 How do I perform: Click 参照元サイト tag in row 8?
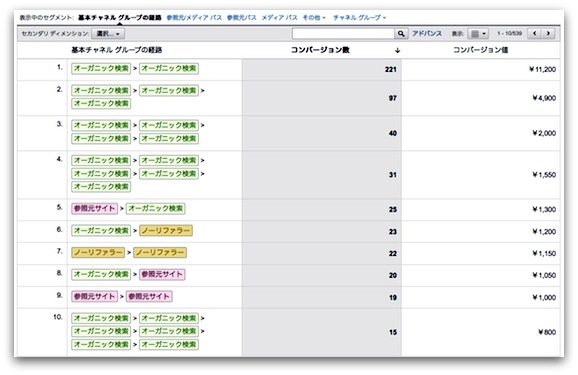point(162,274)
